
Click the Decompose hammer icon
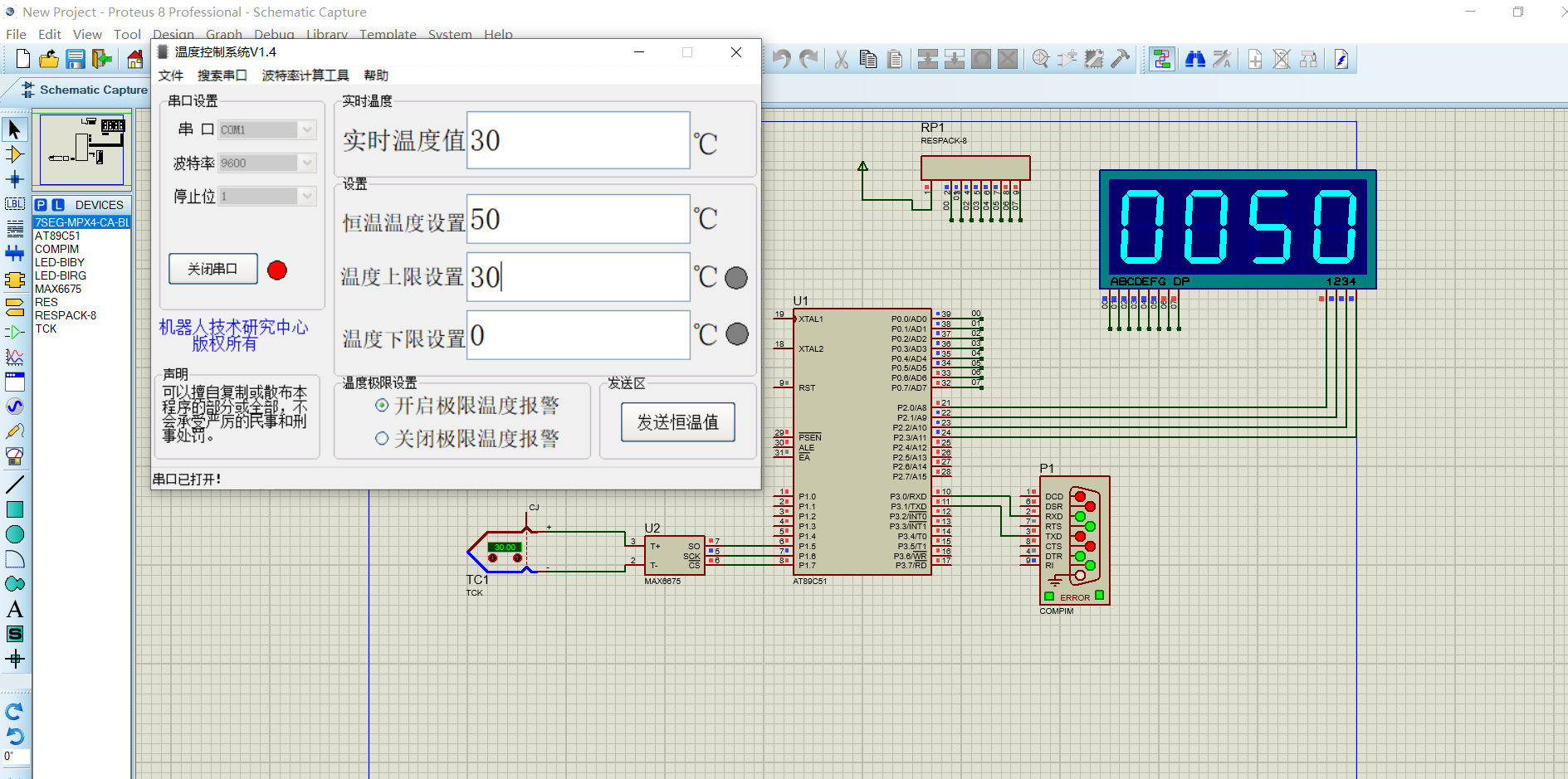coord(1121,59)
